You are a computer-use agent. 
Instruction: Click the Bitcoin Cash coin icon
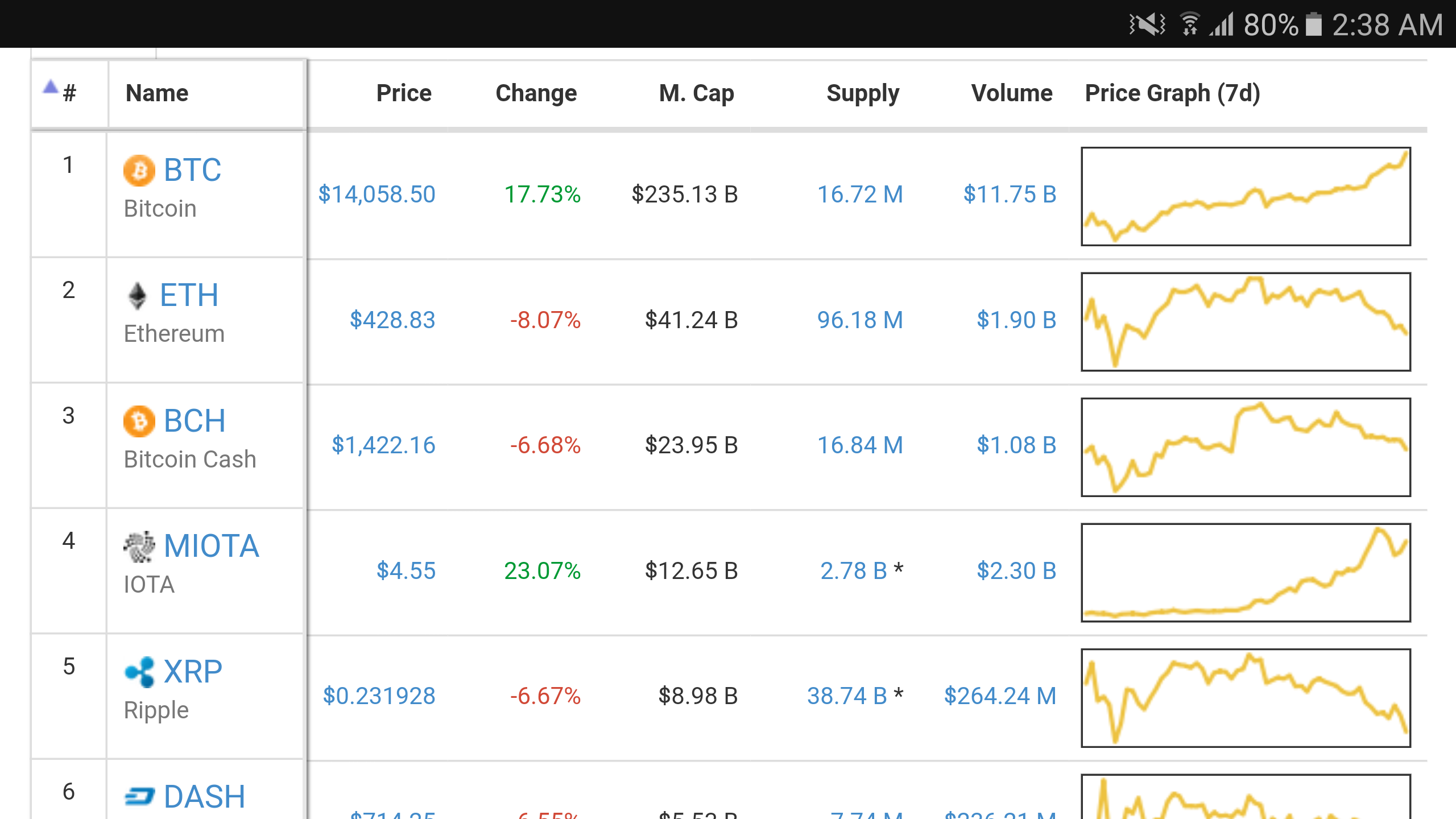click(139, 421)
